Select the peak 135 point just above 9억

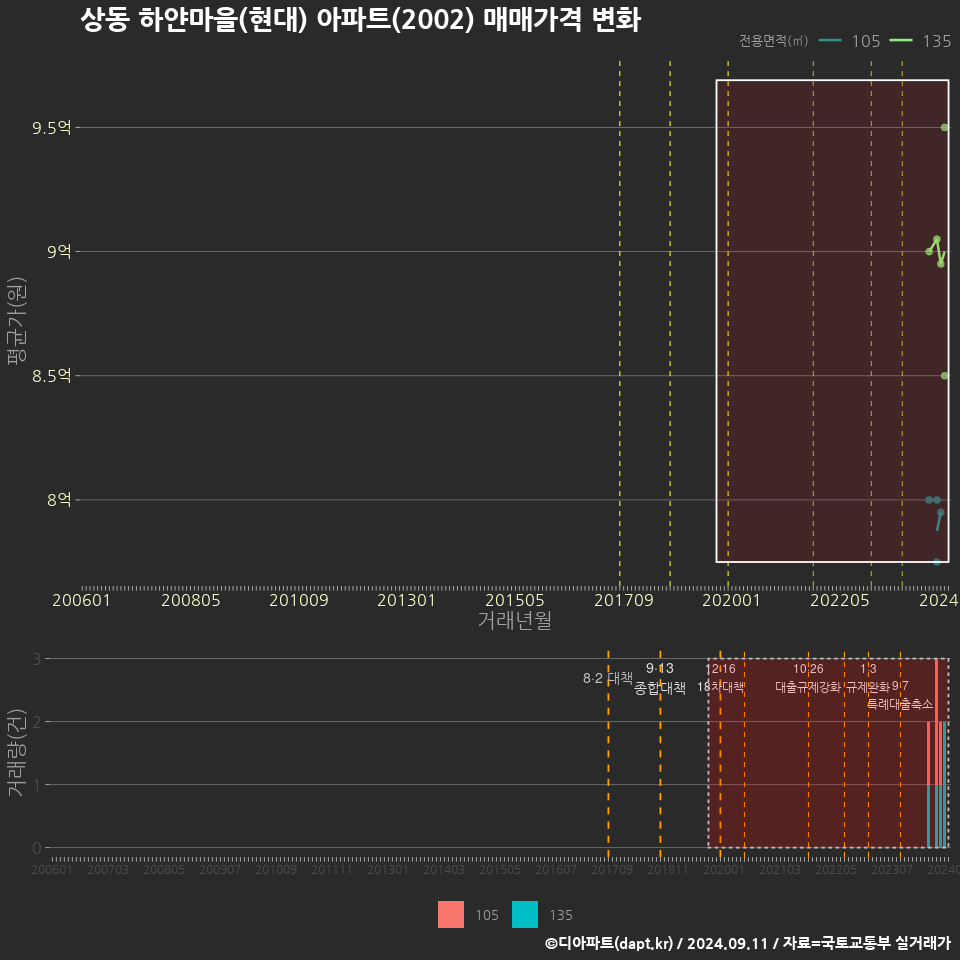tap(937, 239)
